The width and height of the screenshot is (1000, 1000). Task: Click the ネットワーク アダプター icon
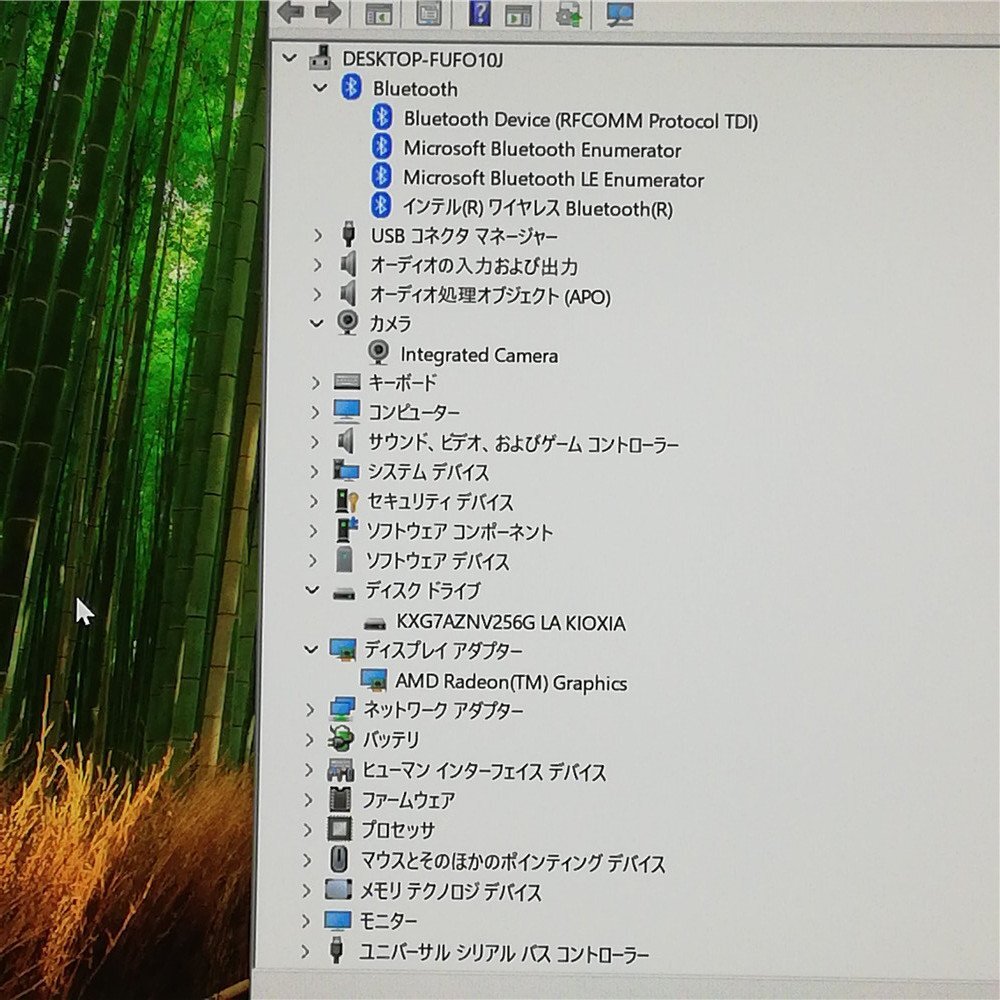[342, 709]
